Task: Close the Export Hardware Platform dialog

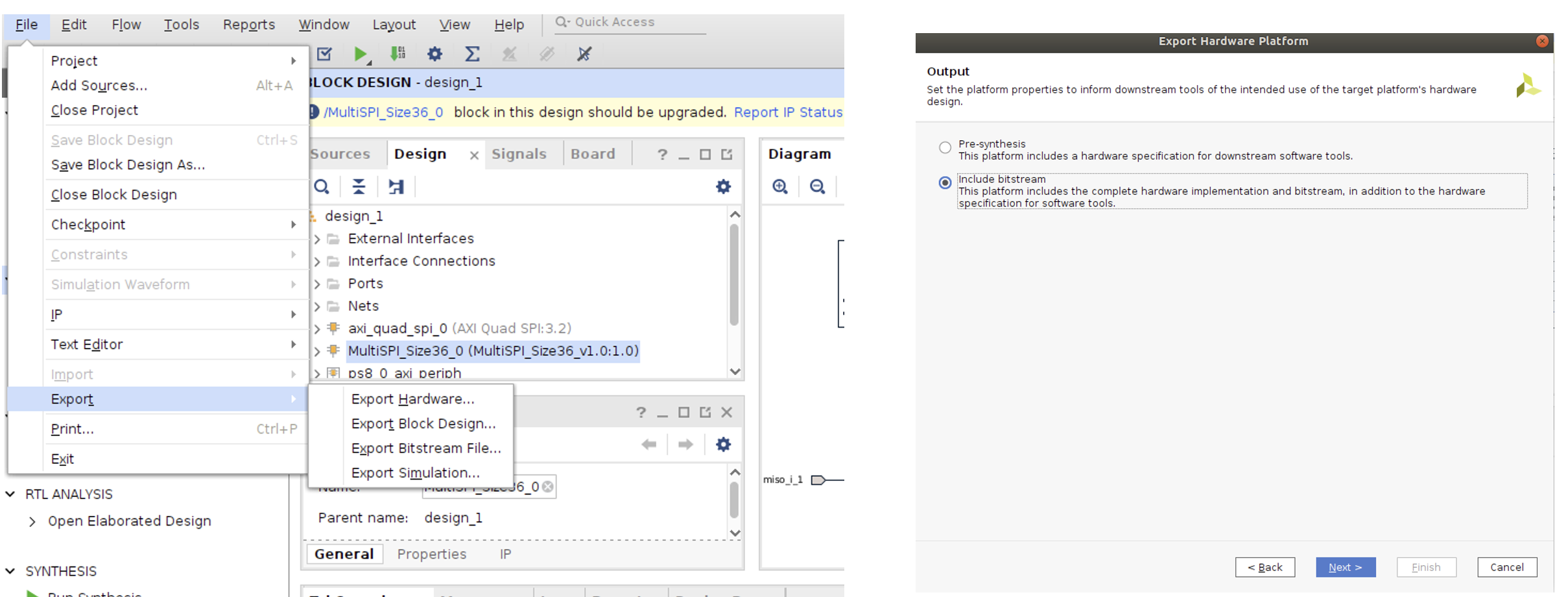Action: [x=1542, y=42]
